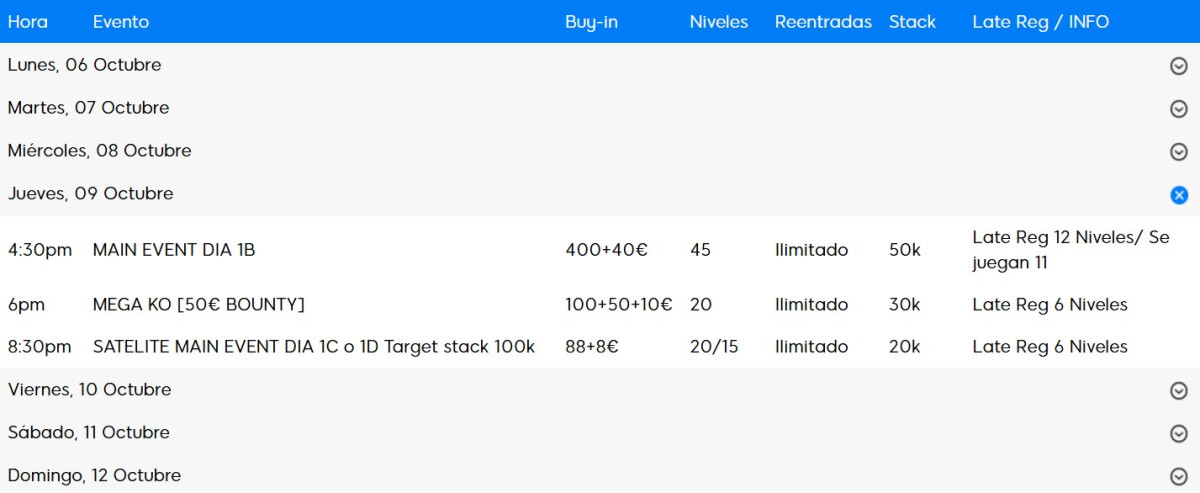1200x493 pixels.
Task: Select the MEGA KO [50€ BOUNTY] event
Action: (x=199, y=305)
